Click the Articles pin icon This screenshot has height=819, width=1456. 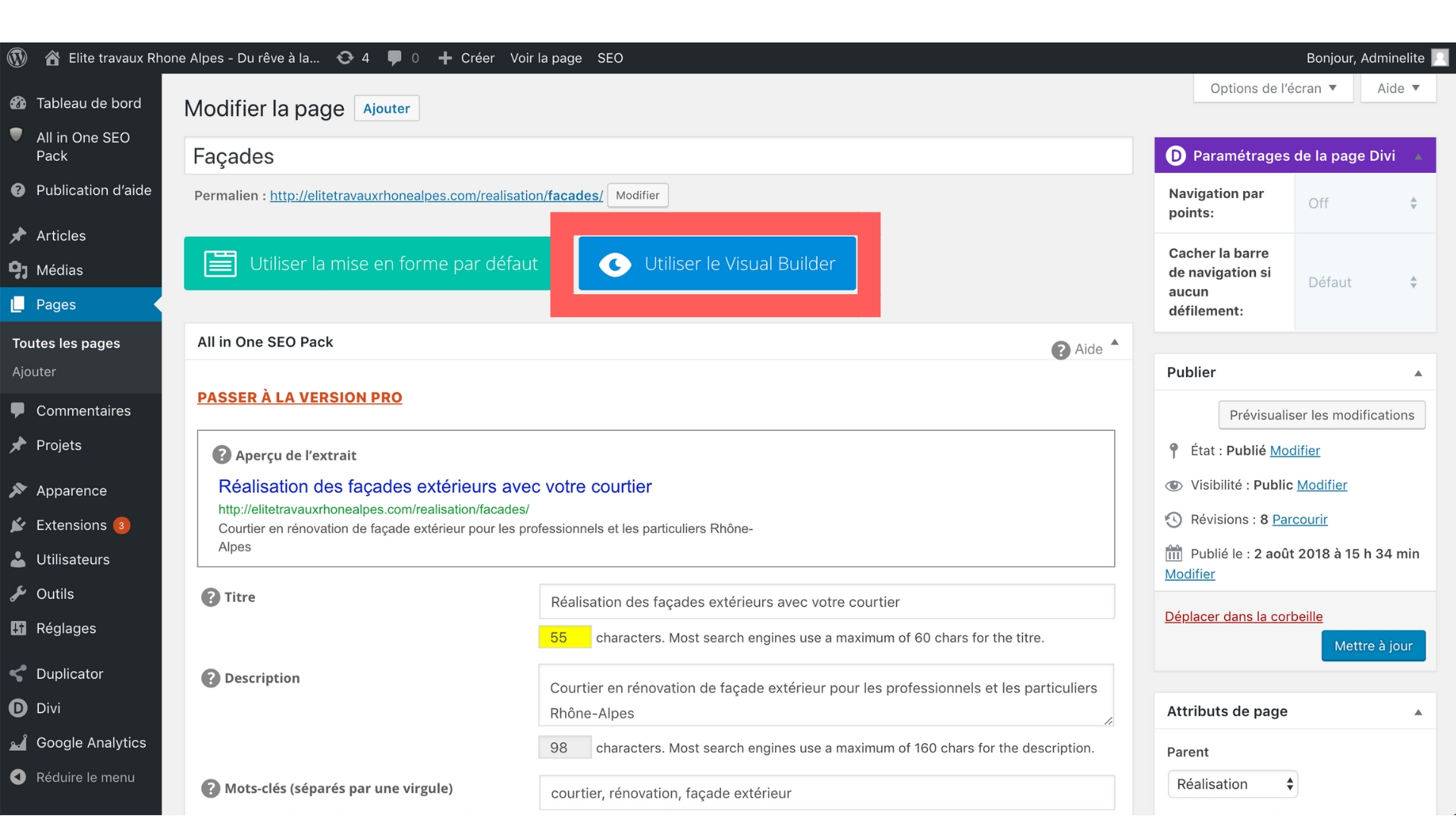pyautogui.click(x=18, y=236)
